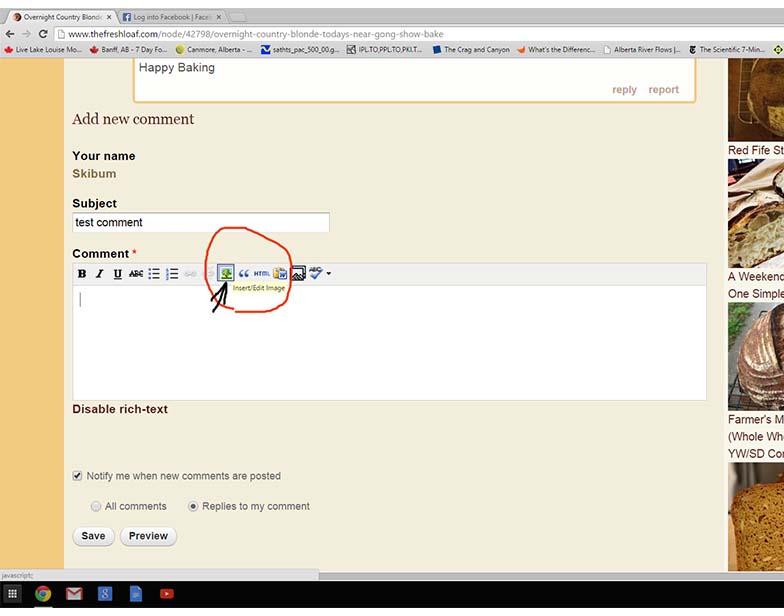Click the Italic formatting icon
This screenshot has width=784, height=616.
pyautogui.click(x=99, y=274)
